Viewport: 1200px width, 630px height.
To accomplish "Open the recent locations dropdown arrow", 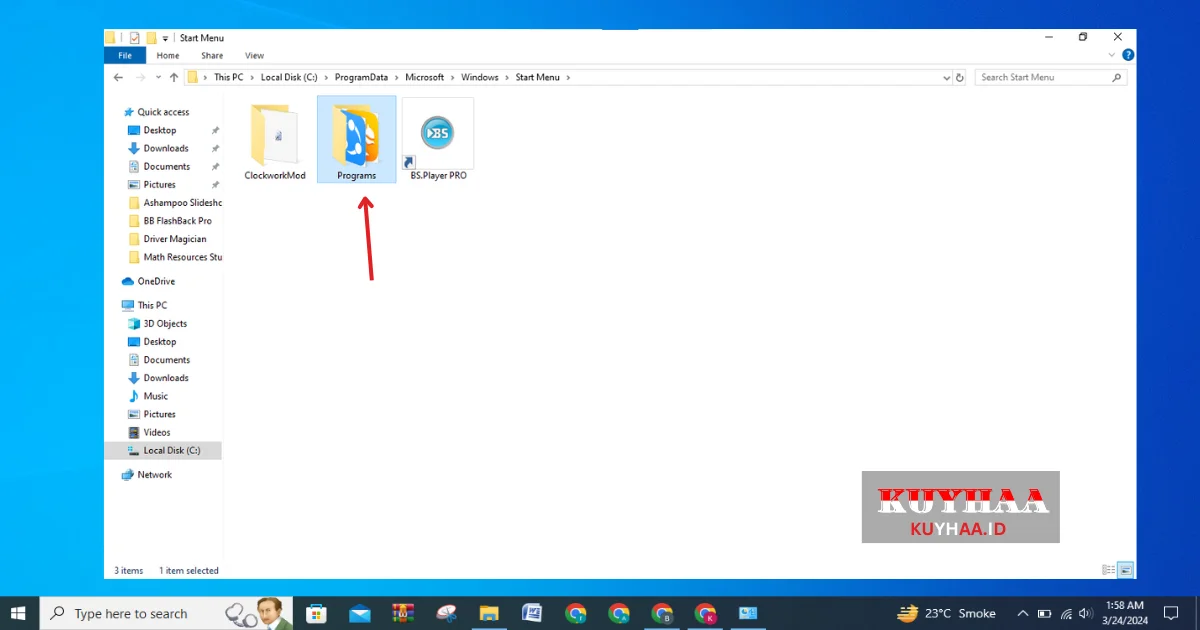I will click(157, 77).
